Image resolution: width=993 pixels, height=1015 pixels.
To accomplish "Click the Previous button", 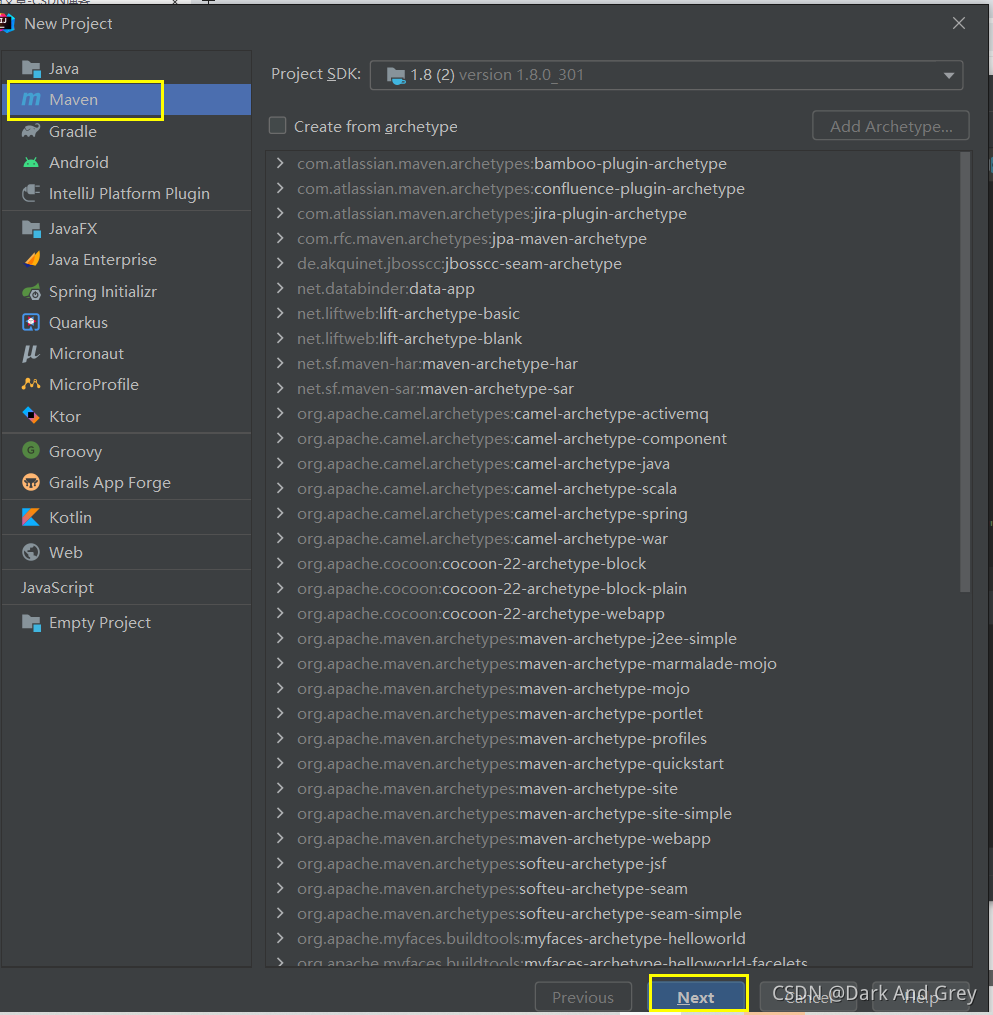I will 583,997.
